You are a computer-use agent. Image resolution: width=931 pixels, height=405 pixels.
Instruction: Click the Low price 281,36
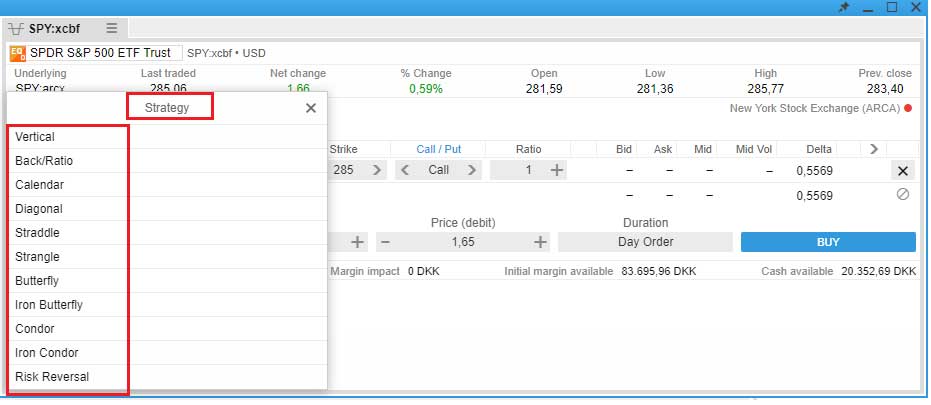click(x=656, y=89)
